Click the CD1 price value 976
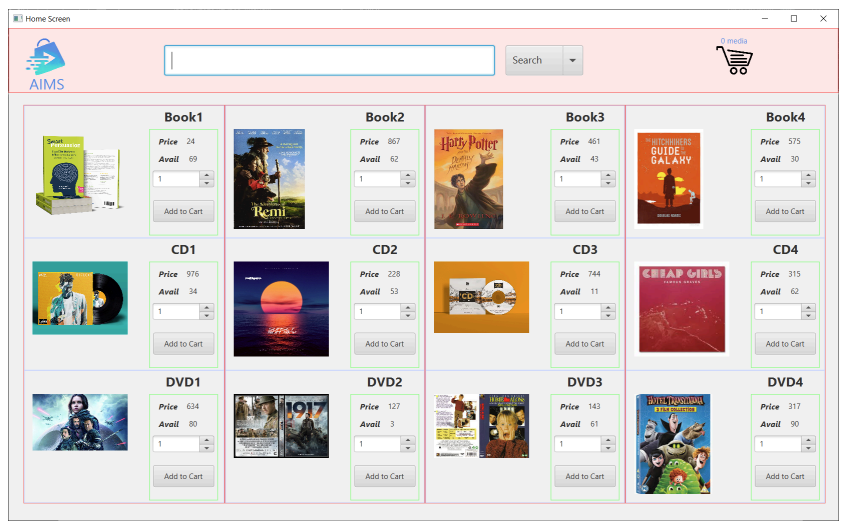This screenshot has width=845, height=531. coord(192,274)
